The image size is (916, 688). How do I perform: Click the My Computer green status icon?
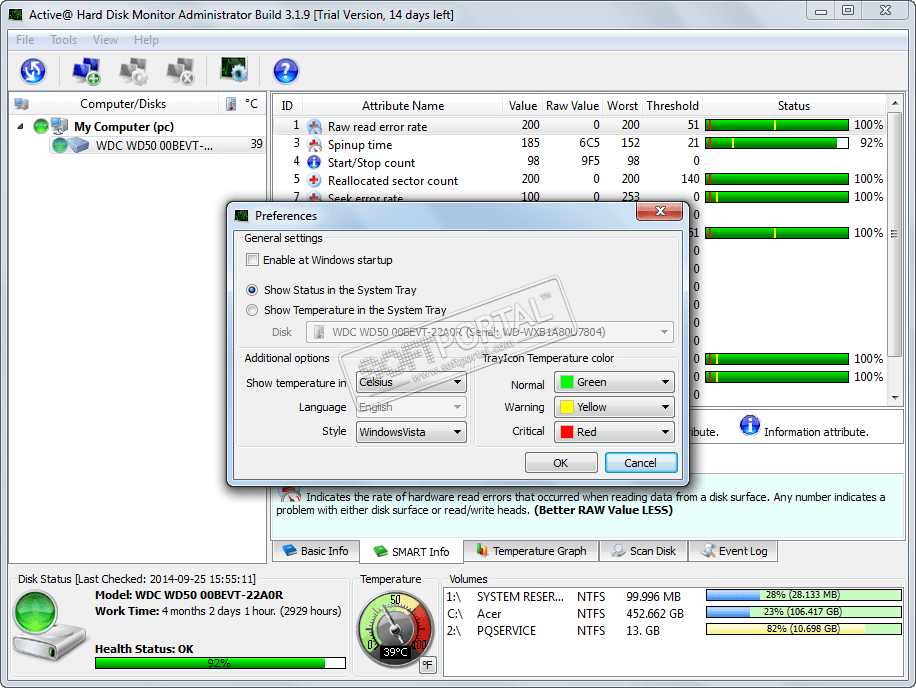40,126
